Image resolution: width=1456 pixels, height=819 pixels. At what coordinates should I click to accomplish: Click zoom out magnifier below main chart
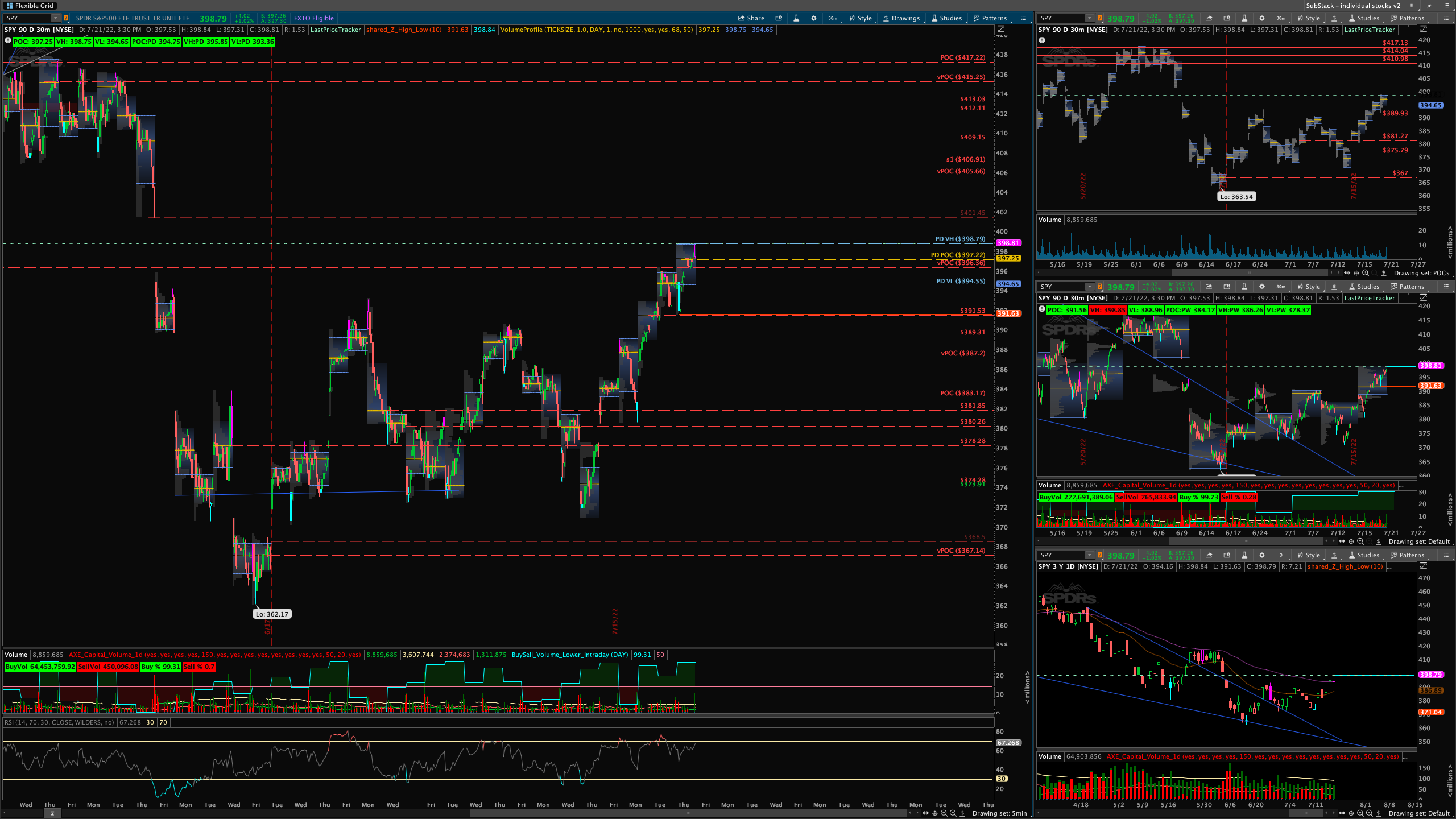pos(953,813)
